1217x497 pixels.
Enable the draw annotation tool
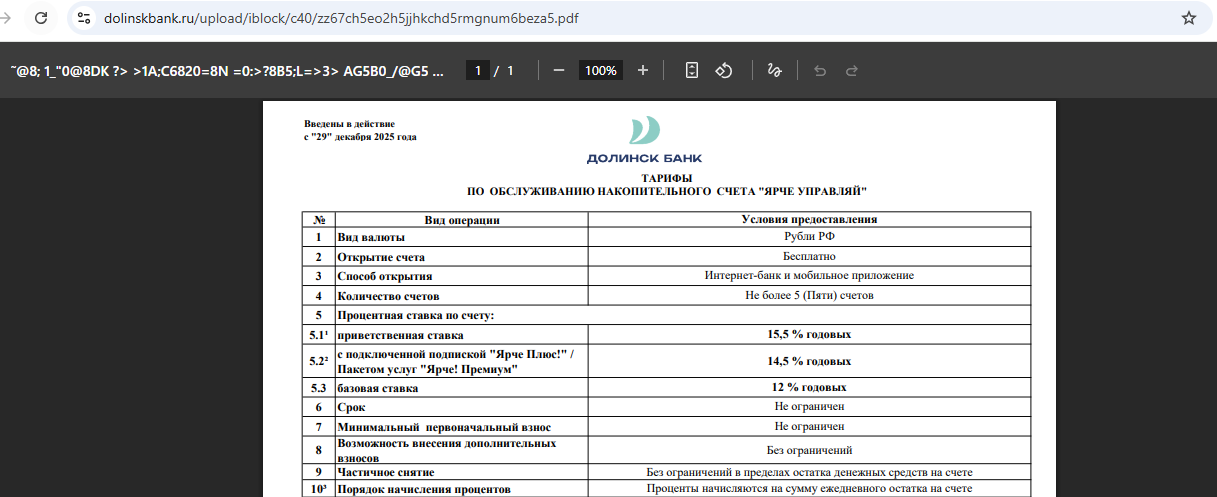(773, 71)
